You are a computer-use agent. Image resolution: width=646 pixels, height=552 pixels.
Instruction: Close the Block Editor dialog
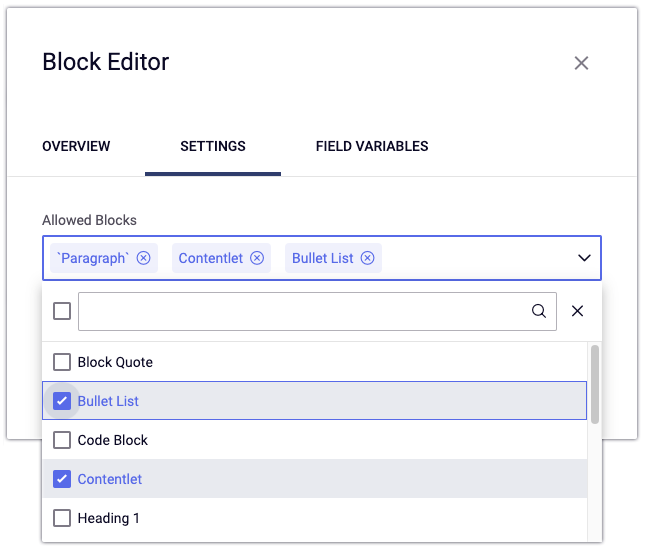[x=581, y=63]
